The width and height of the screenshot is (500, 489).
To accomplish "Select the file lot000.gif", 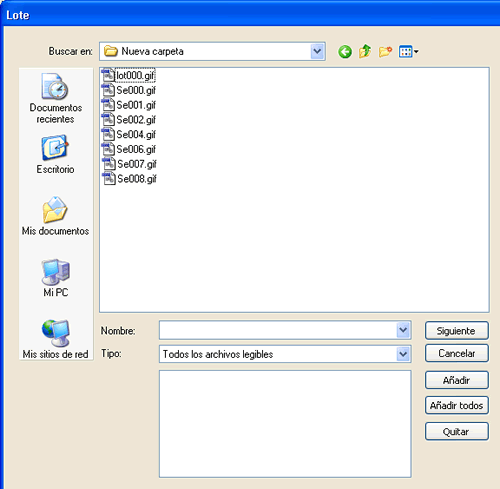I will click(x=129, y=76).
